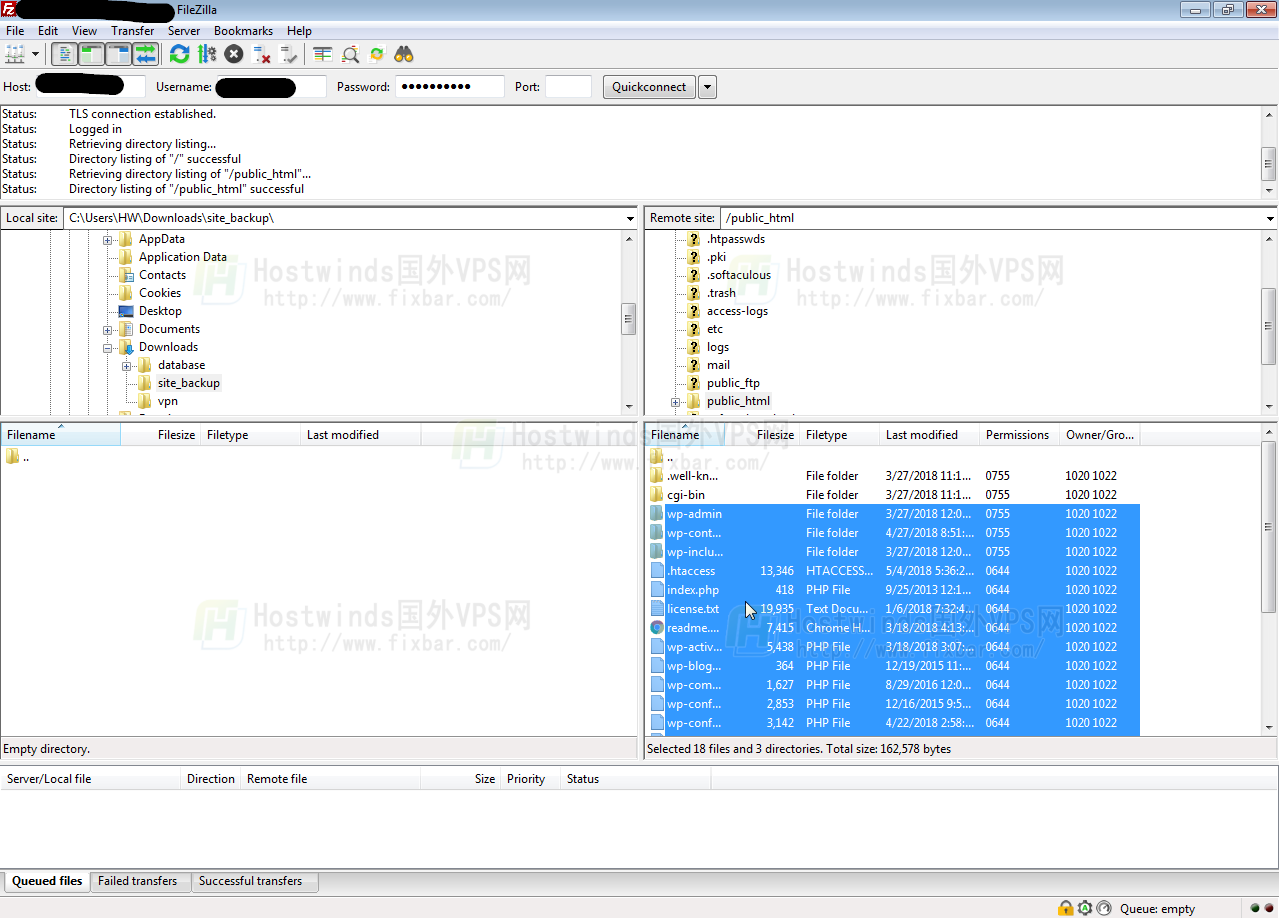
Task: Switch to the Queued files tab
Action: pos(47,881)
